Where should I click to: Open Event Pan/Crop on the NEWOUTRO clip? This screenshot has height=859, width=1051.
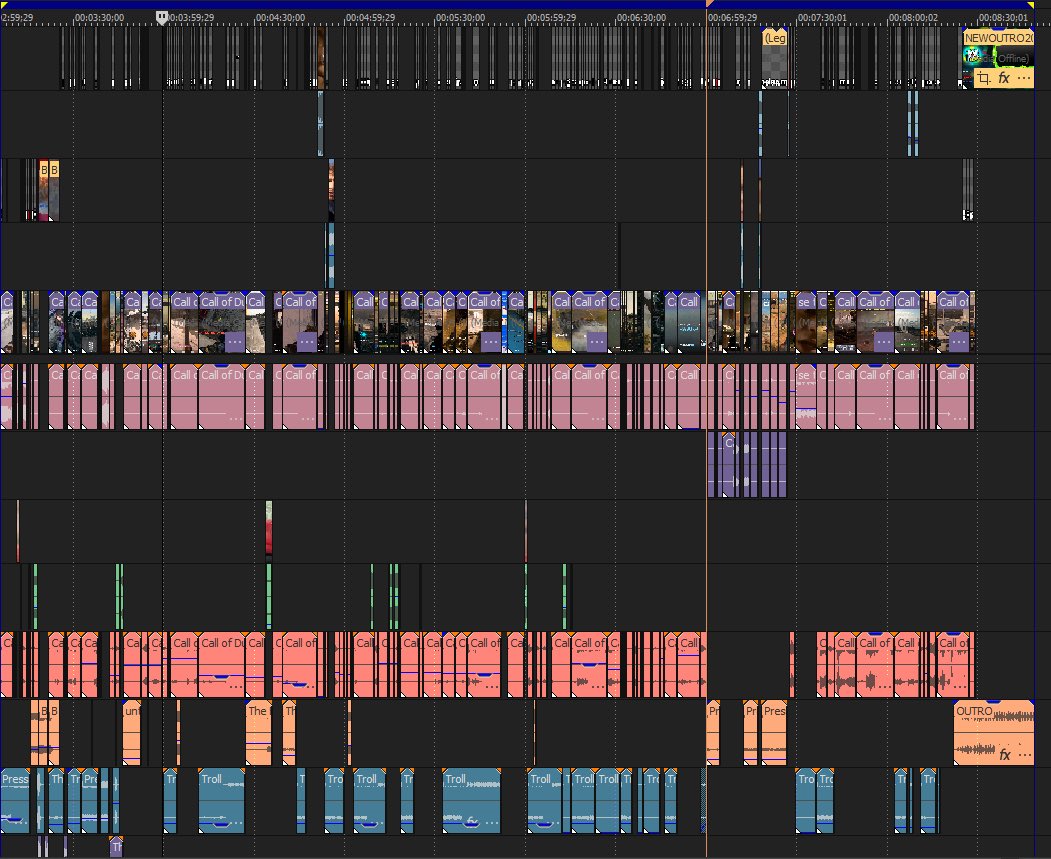(983, 78)
